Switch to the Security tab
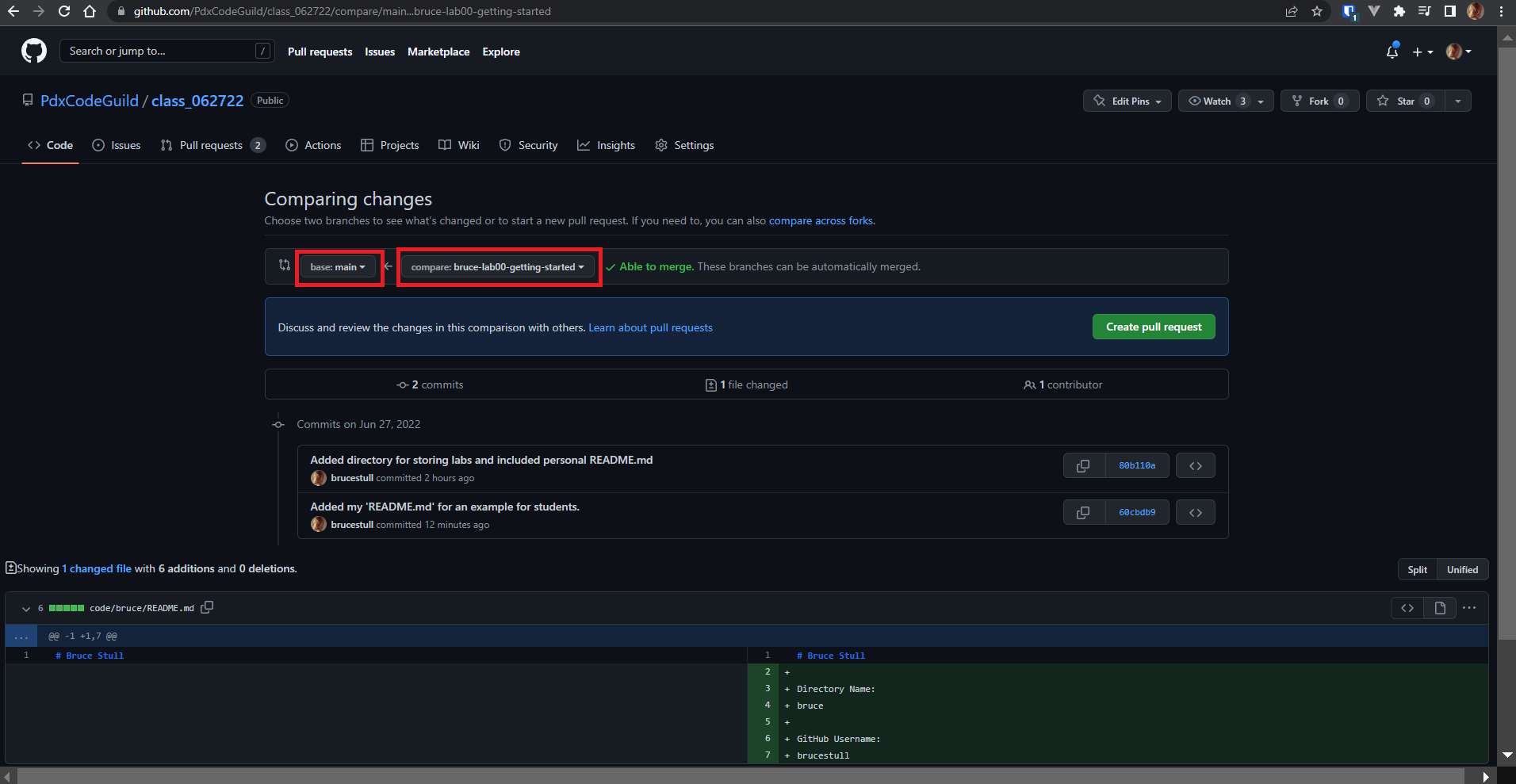The image size is (1516, 784). [x=528, y=145]
